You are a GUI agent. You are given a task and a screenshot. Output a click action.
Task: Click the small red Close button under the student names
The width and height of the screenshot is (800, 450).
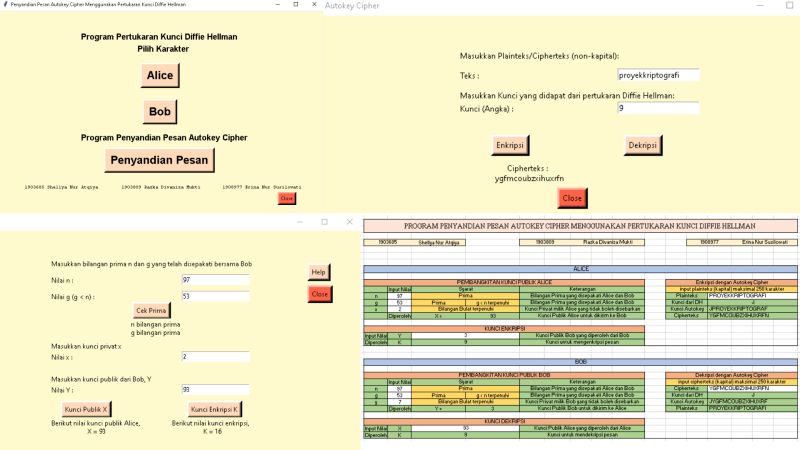click(287, 198)
